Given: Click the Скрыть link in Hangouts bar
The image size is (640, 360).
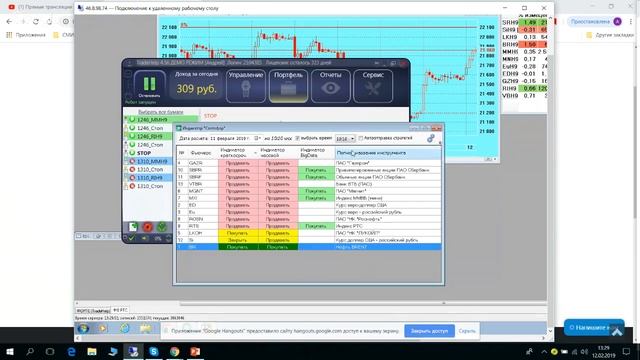Looking at the screenshot, I should pos(467,331).
